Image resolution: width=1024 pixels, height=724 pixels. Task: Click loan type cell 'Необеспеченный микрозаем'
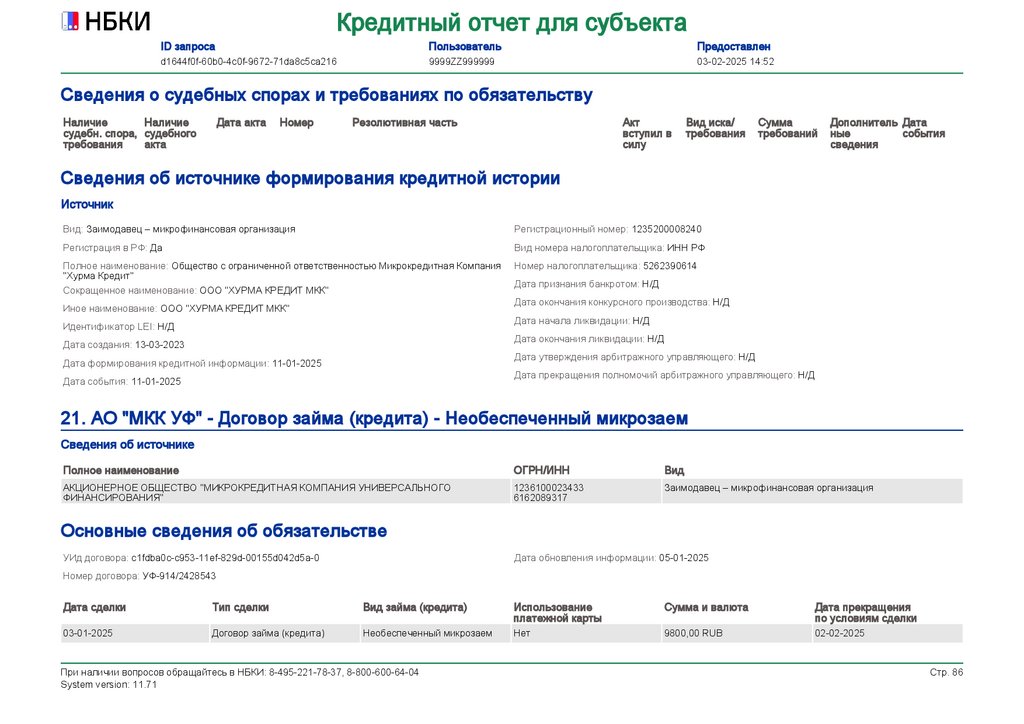435,633
